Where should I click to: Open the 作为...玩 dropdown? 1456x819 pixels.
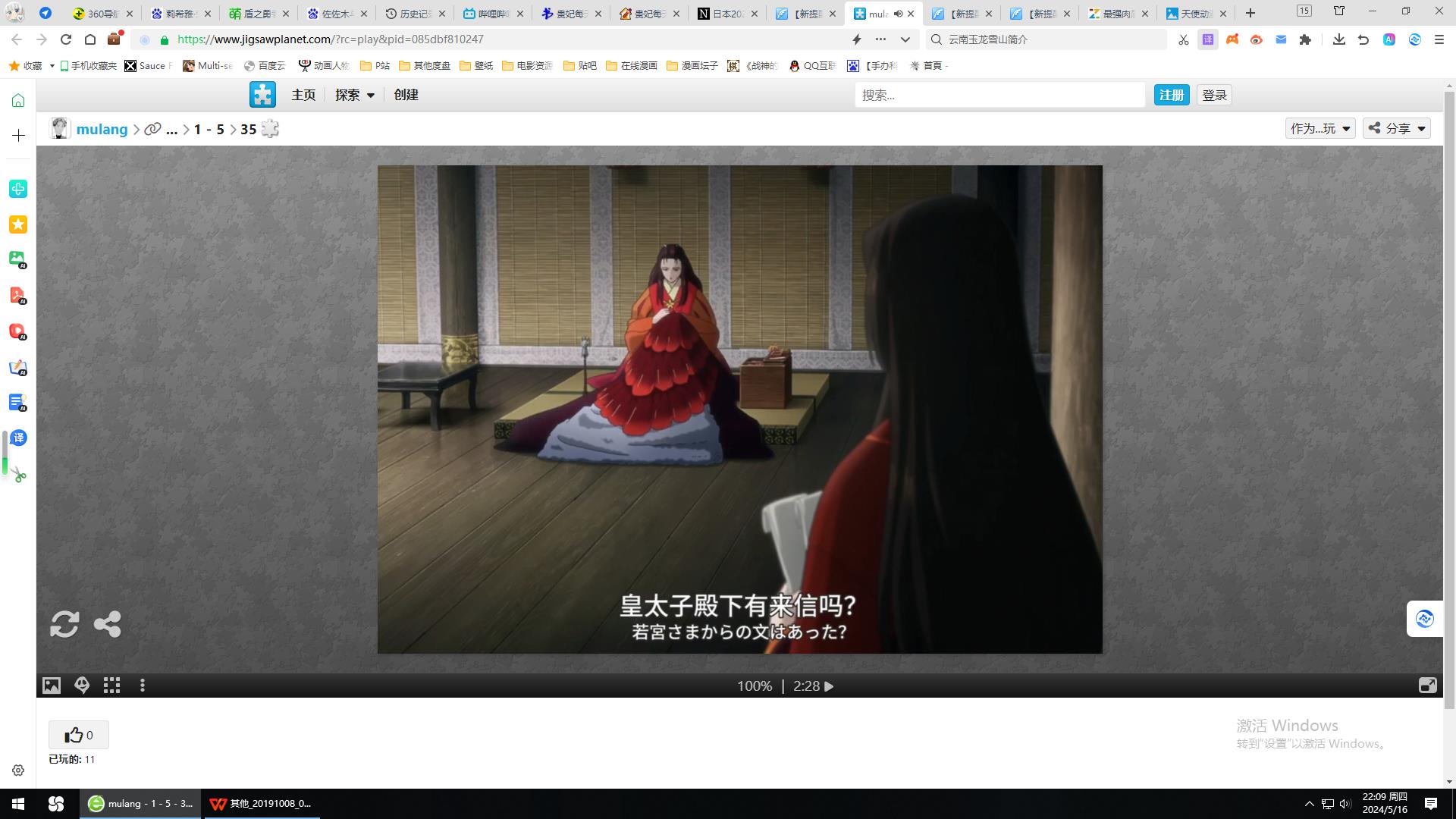pyautogui.click(x=1320, y=128)
